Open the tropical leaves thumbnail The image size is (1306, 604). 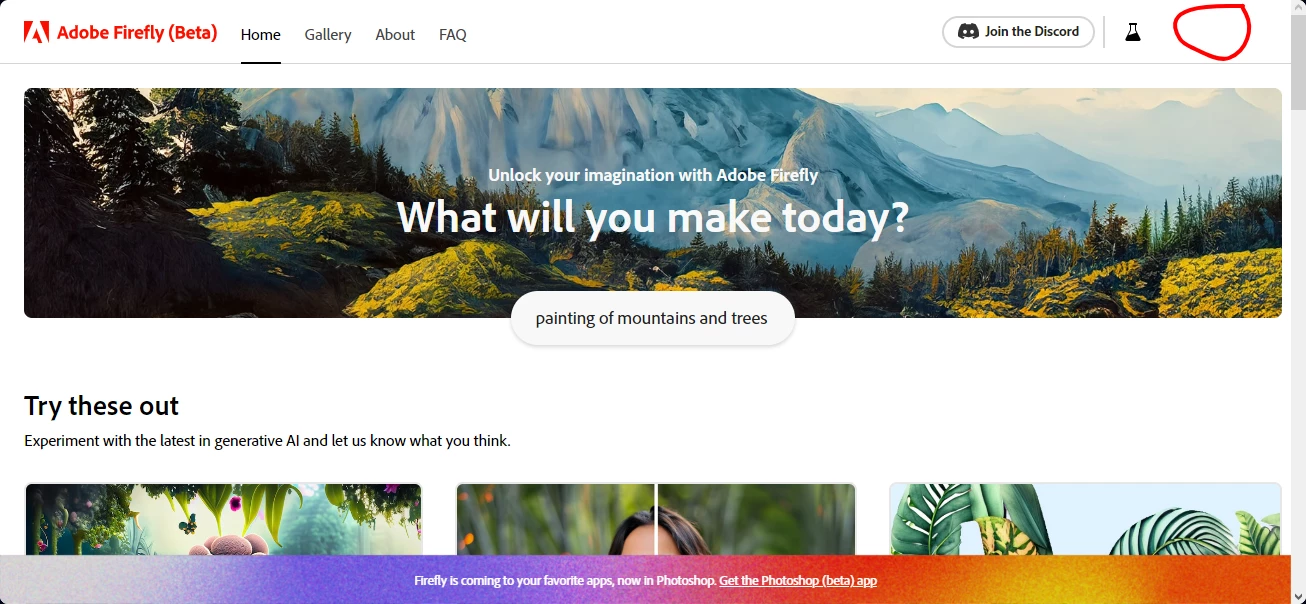pyautogui.click(x=1085, y=520)
